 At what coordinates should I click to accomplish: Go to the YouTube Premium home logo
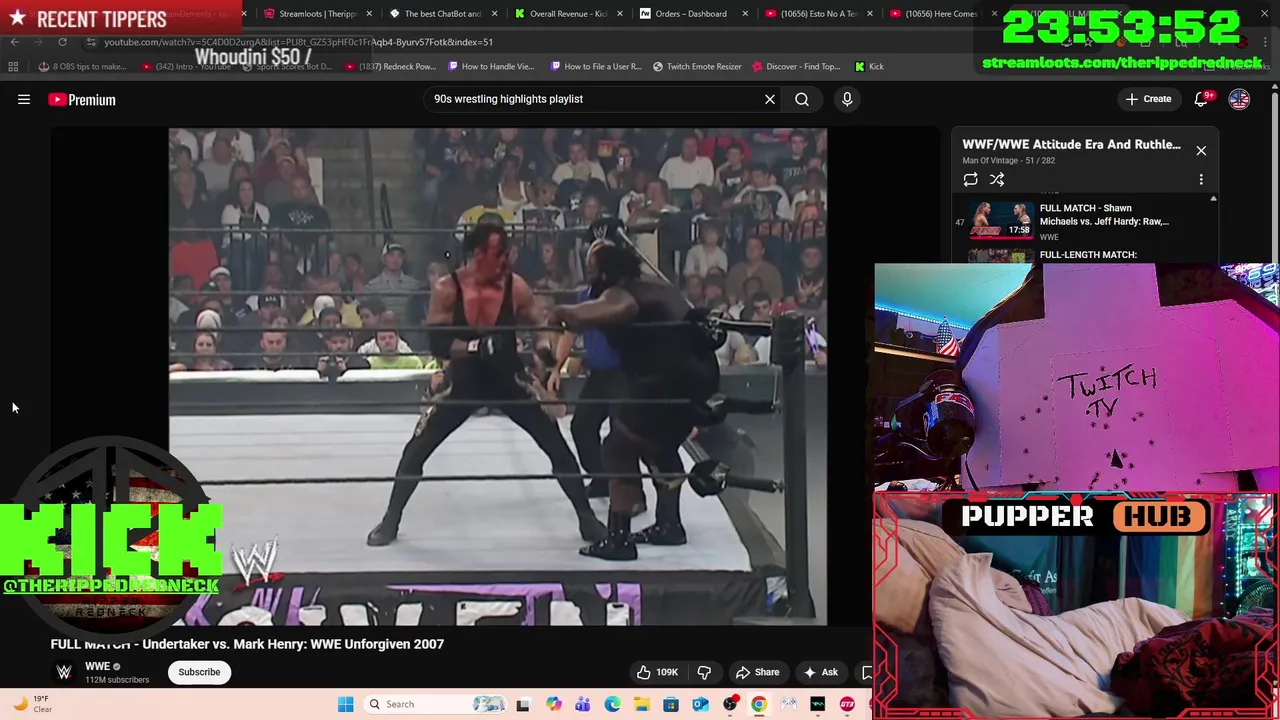[x=82, y=99]
